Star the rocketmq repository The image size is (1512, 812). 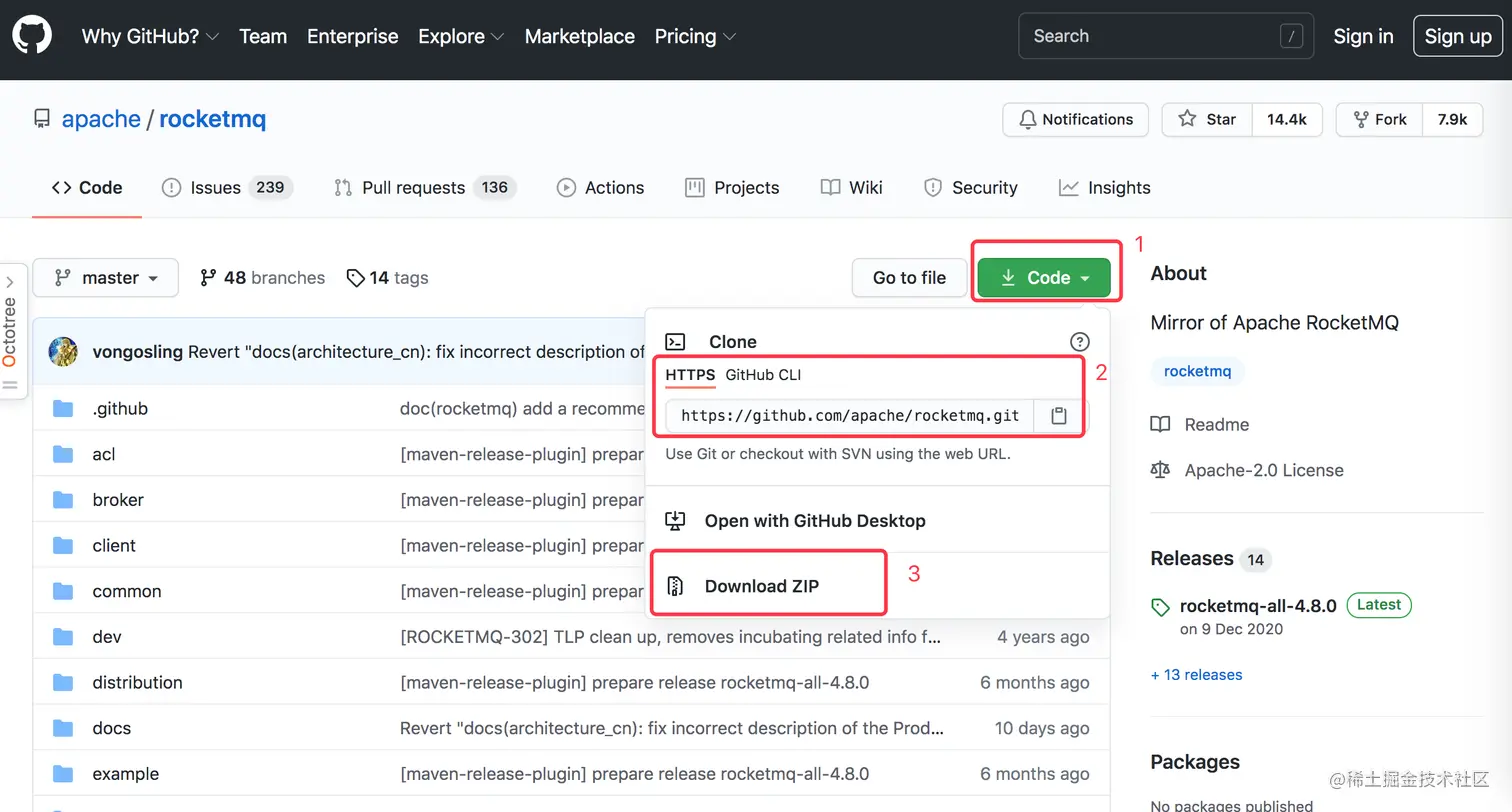(1207, 119)
